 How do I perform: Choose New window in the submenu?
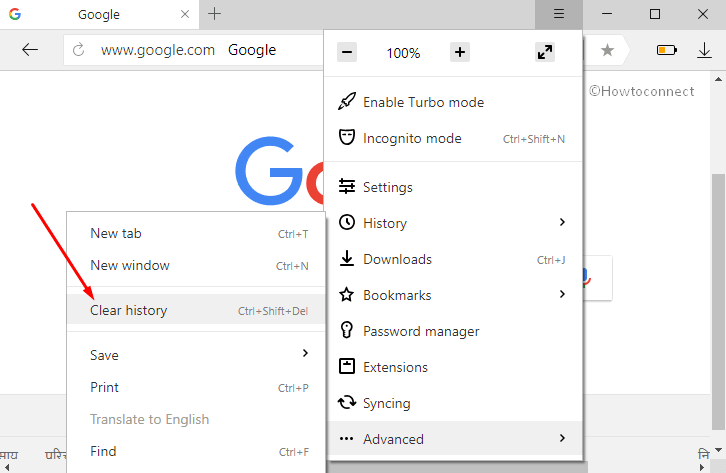[196, 265]
